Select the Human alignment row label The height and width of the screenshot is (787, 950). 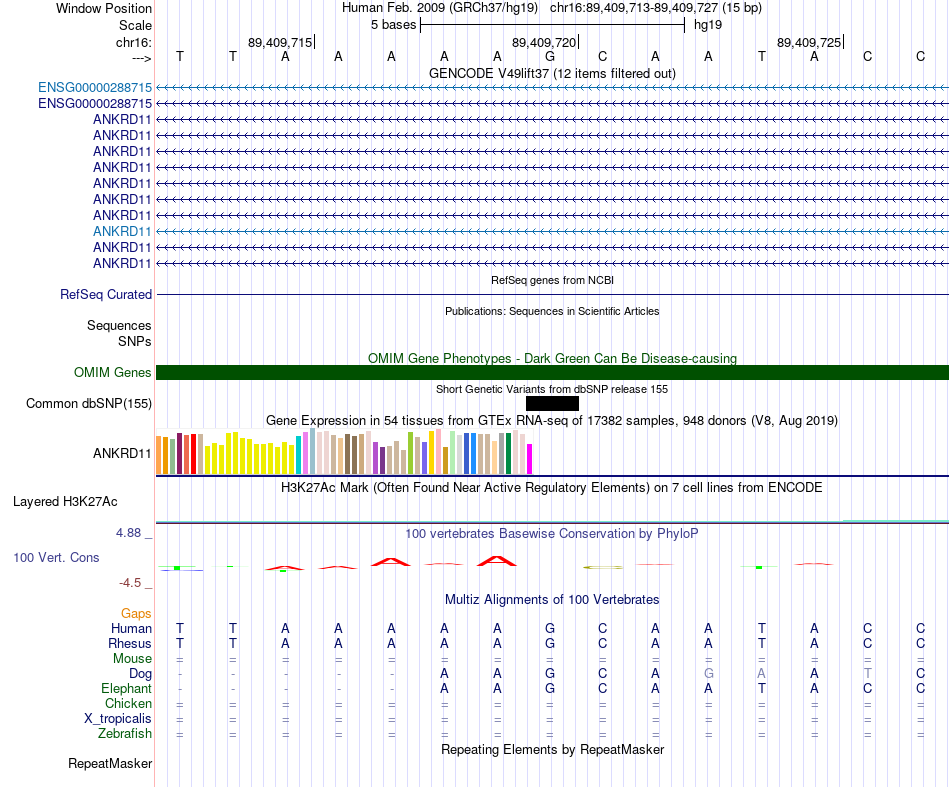[x=131, y=628]
